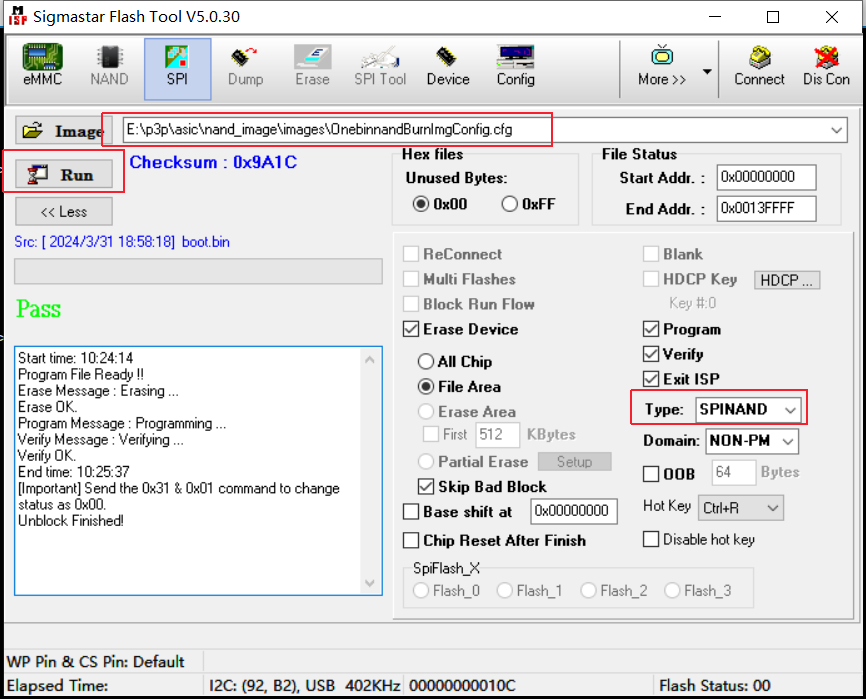866x699 pixels.
Task: Click the green Pass result text
Action: click(x=39, y=308)
